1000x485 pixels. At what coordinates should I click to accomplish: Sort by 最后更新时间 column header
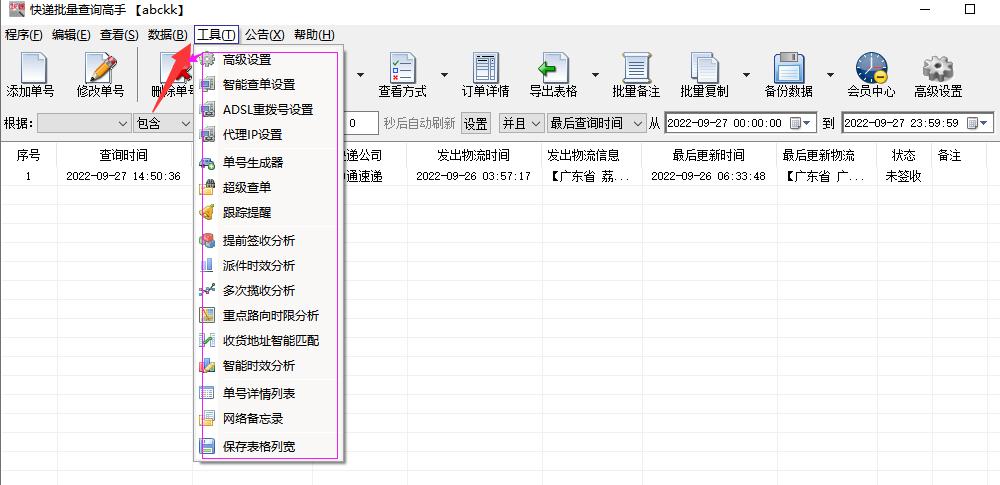coord(709,155)
